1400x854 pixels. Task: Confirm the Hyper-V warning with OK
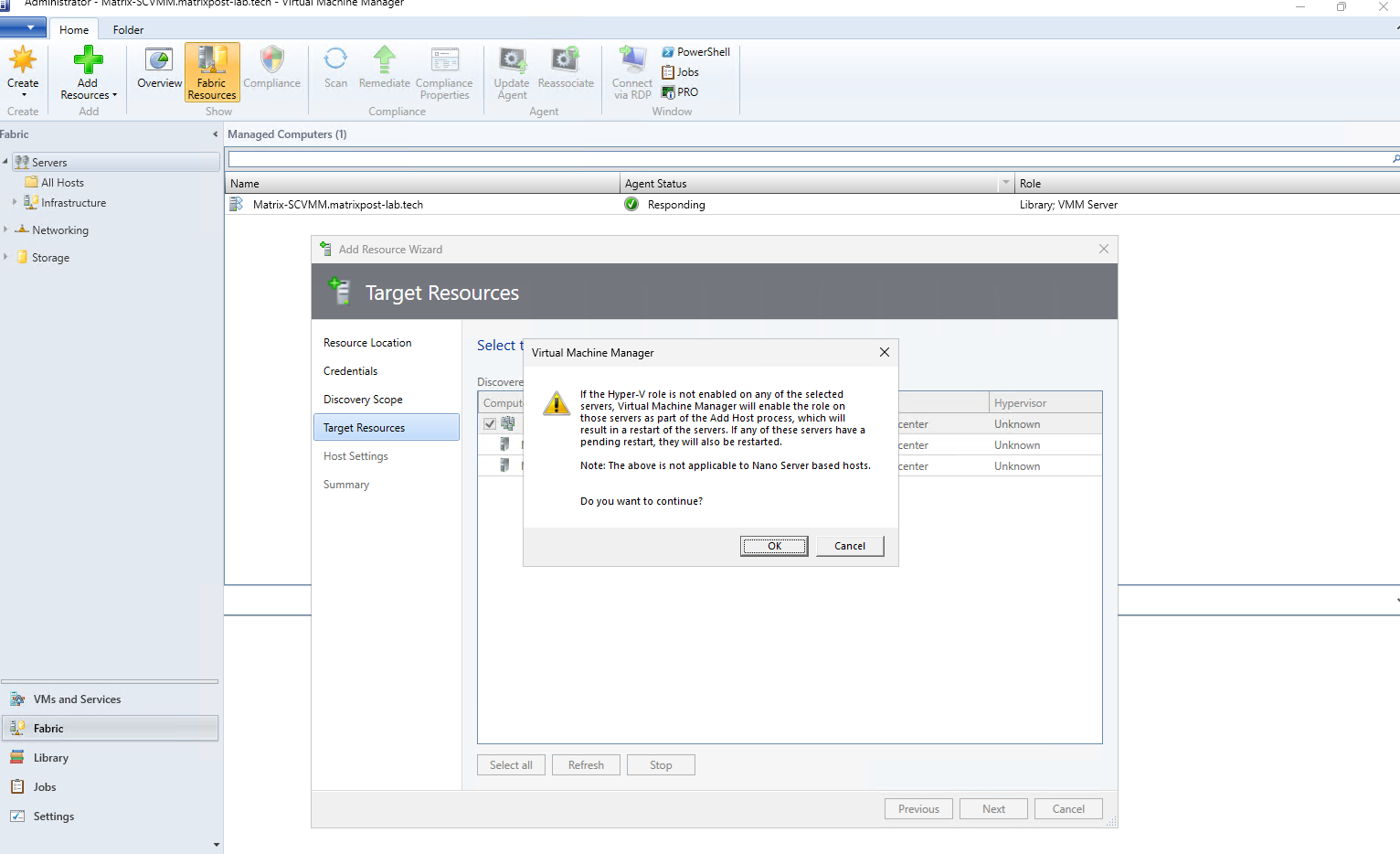[x=774, y=546]
